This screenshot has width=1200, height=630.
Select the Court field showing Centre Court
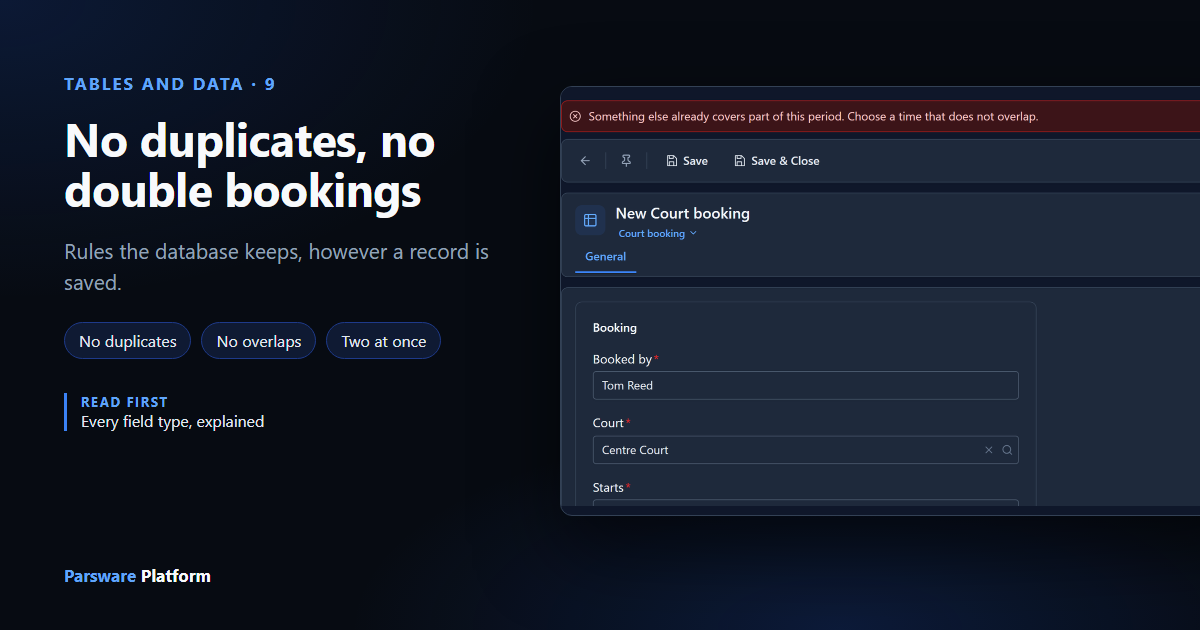pyautogui.click(x=806, y=450)
